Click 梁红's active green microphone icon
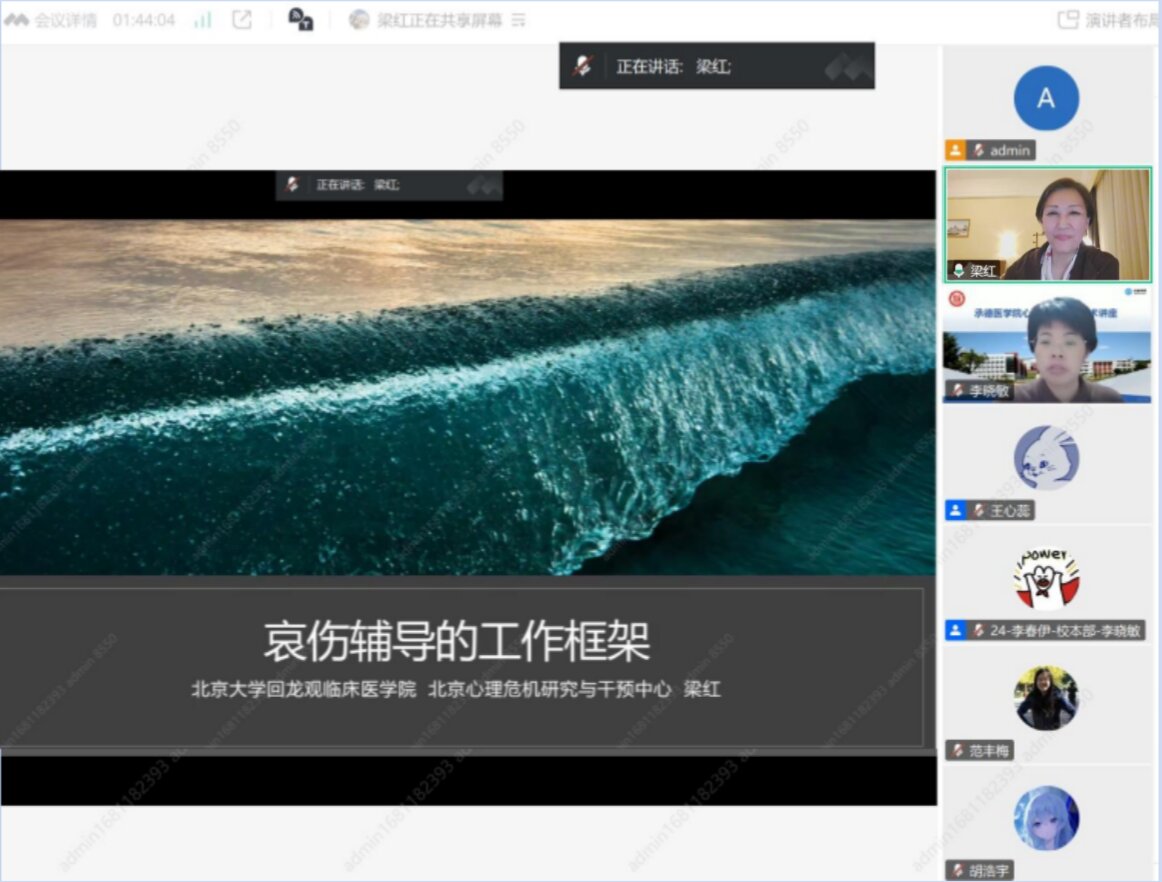1162x882 pixels. 959,271
